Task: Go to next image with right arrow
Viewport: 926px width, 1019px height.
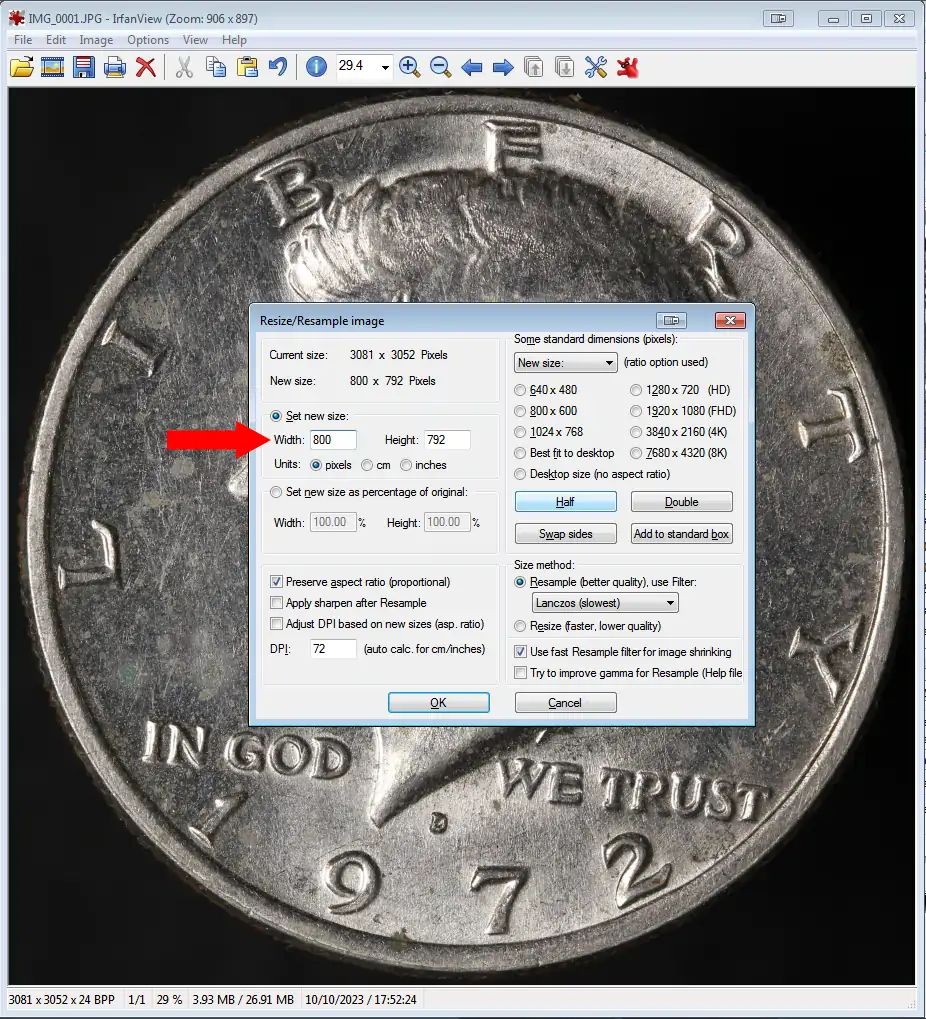Action: 503,67
